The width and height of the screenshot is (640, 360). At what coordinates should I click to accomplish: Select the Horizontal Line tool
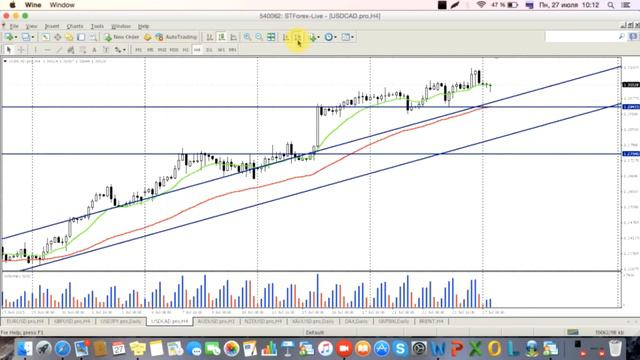click(x=47, y=50)
